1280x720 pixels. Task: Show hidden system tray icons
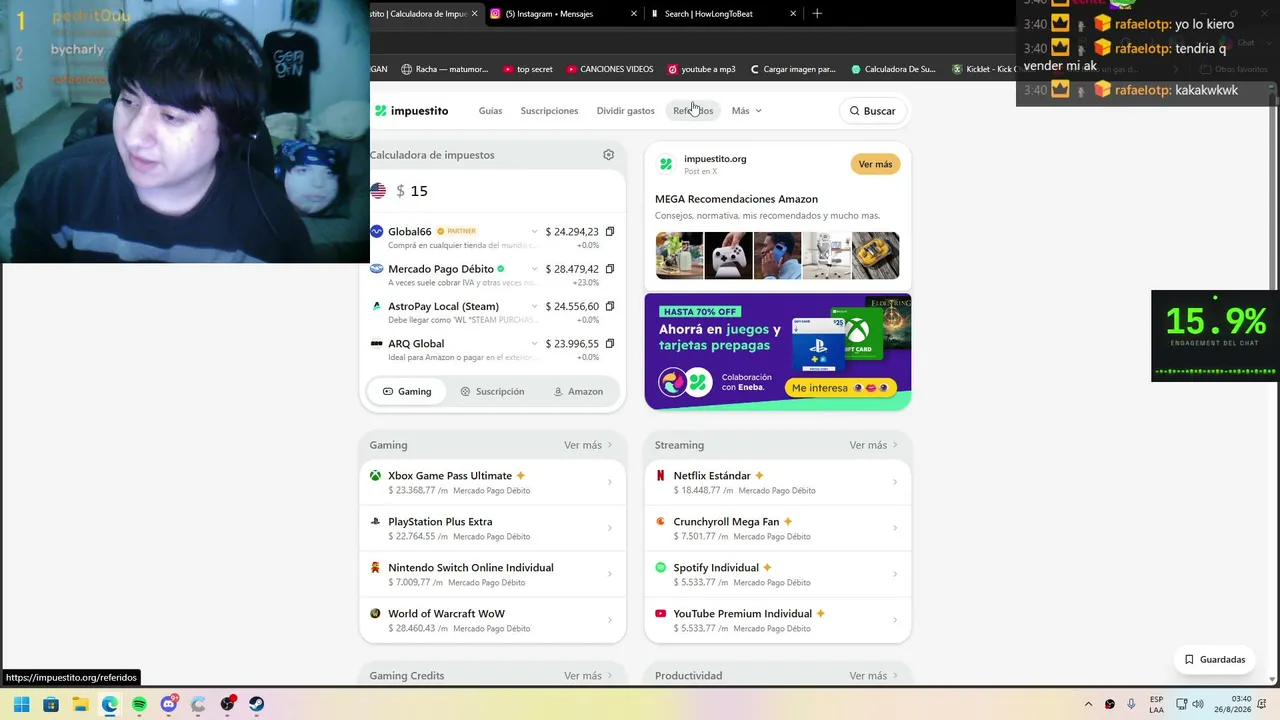(x=1089, y=704)
